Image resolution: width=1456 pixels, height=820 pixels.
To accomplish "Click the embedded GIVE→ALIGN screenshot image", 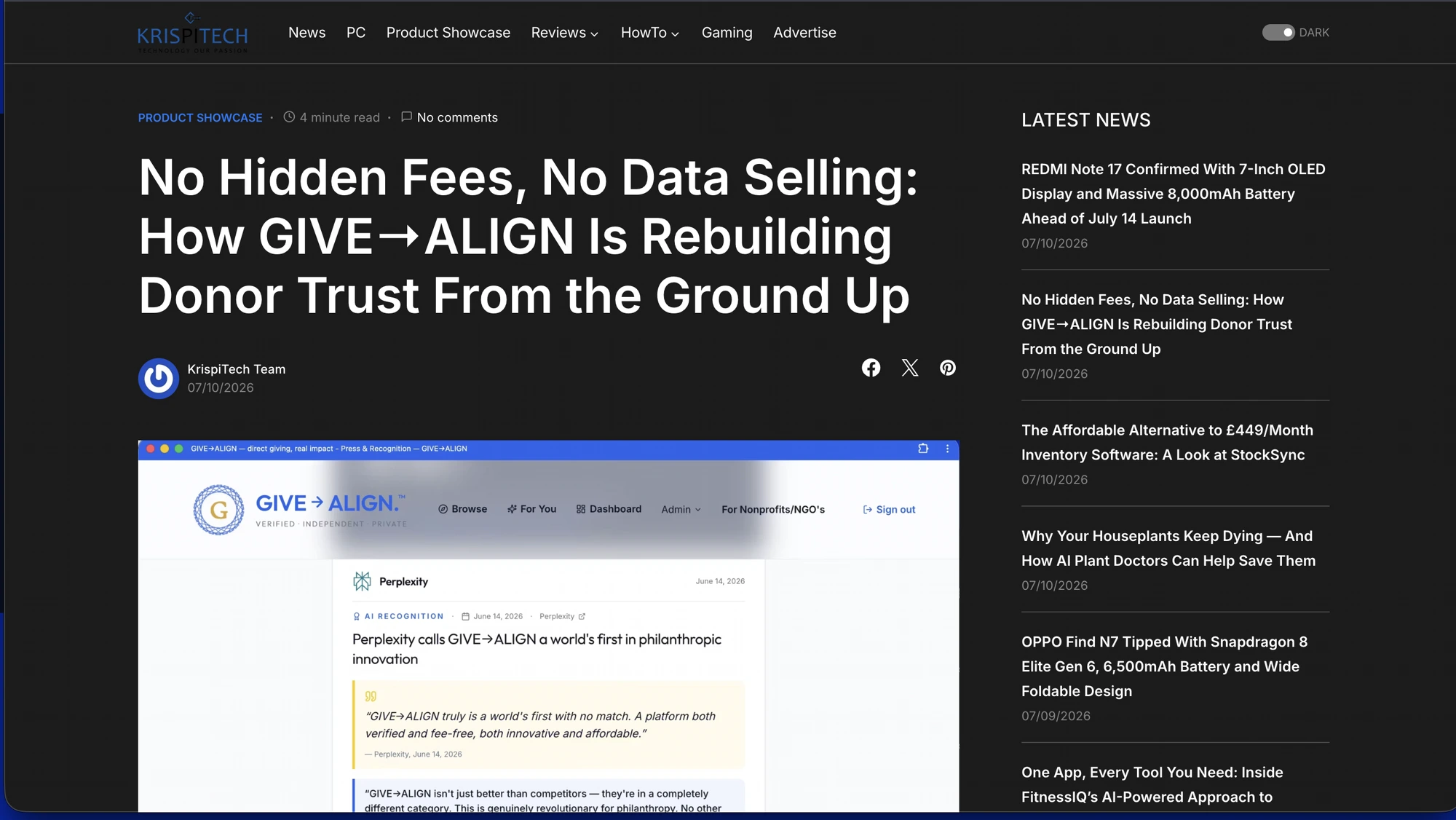I will click(x=548, y=626).
